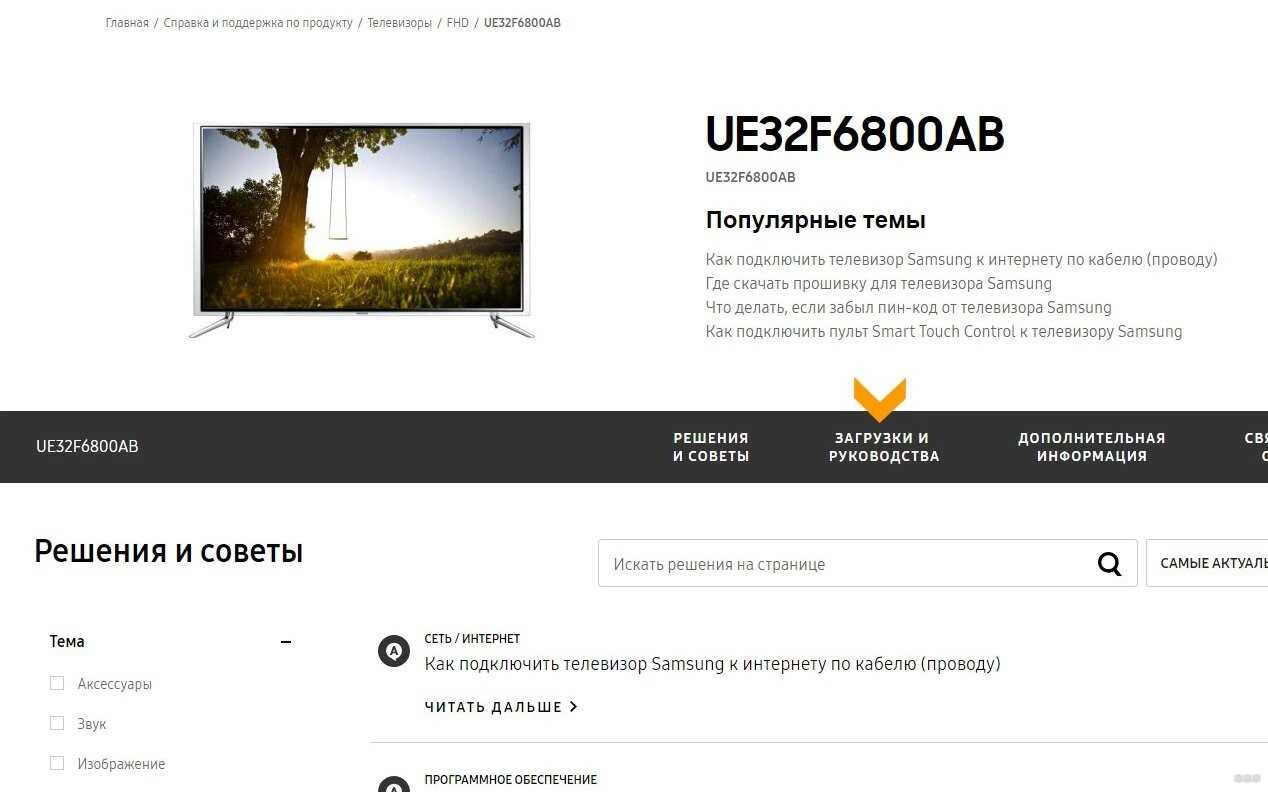Screen dimensions: 1268x792
Task: Click the Телевизоры breadcrumb link
Action: 400,23
